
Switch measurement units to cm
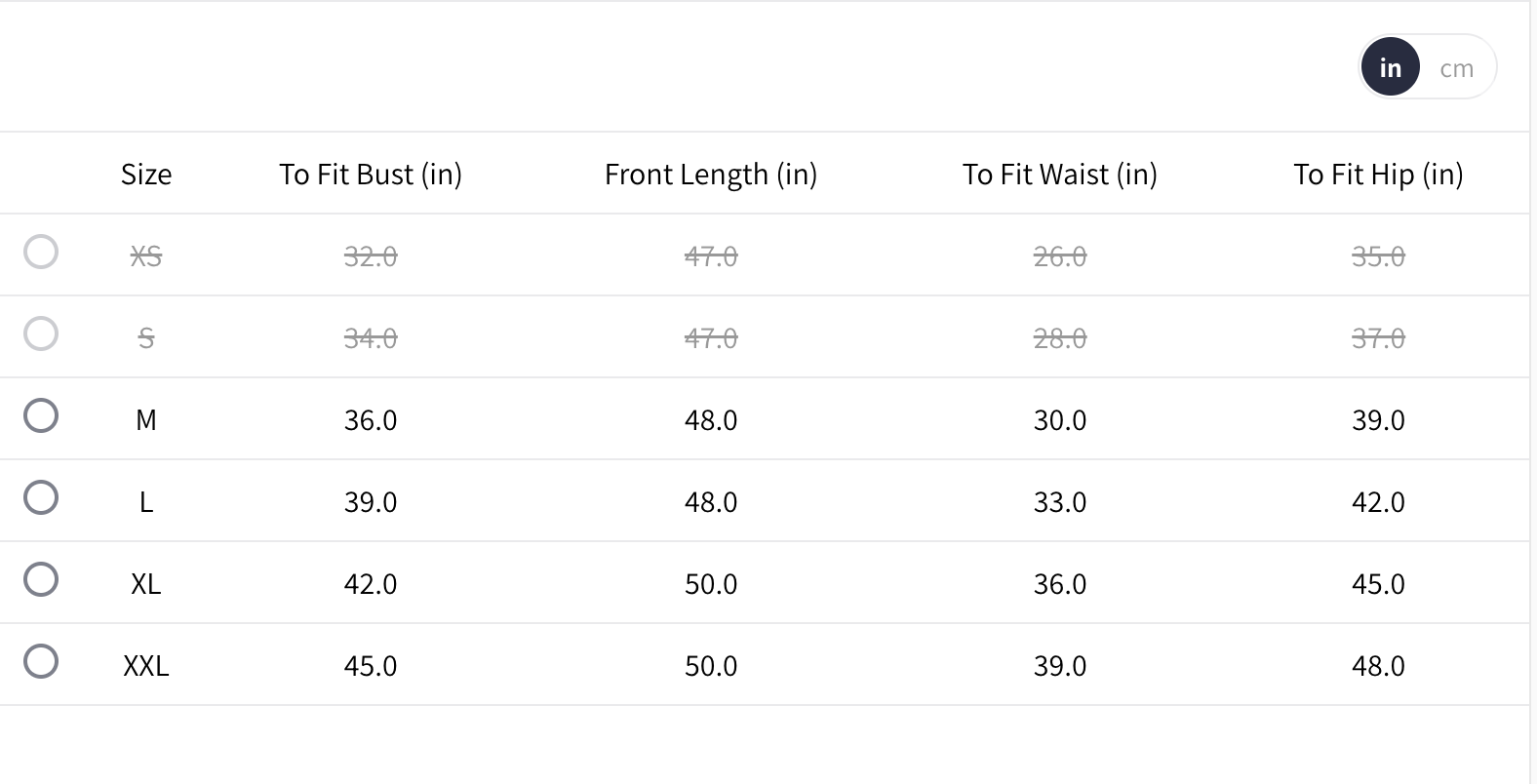(1456, 68)
